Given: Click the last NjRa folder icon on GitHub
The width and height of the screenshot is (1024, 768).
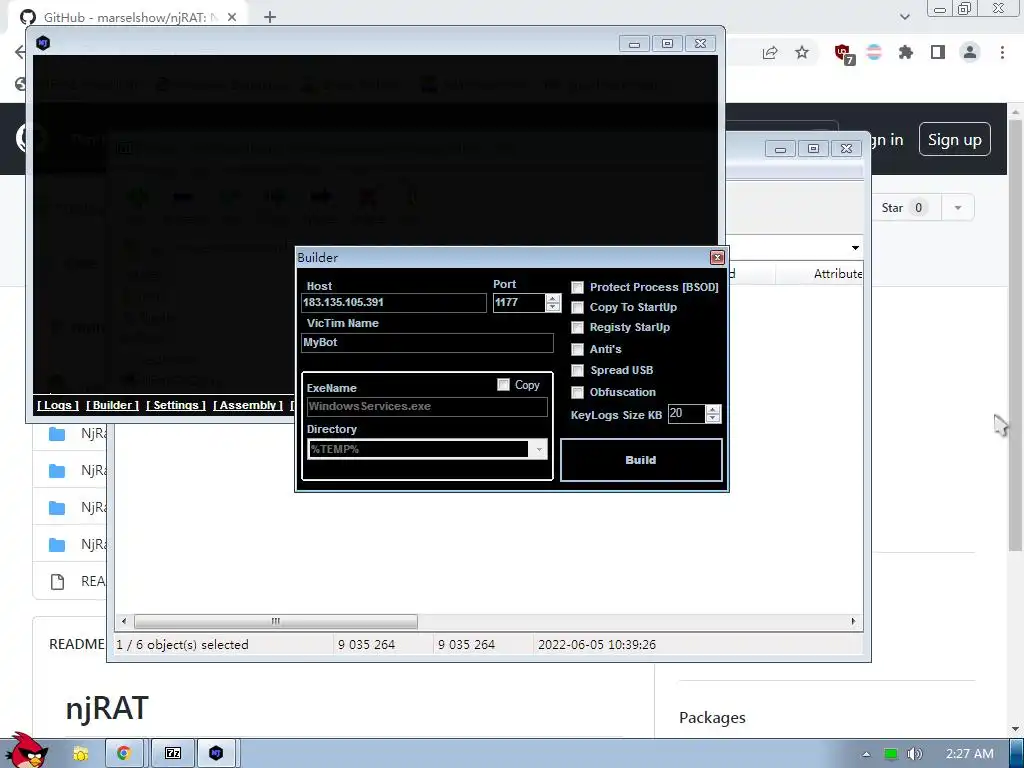Looking at the screenshot, I should tap(57, 545).
